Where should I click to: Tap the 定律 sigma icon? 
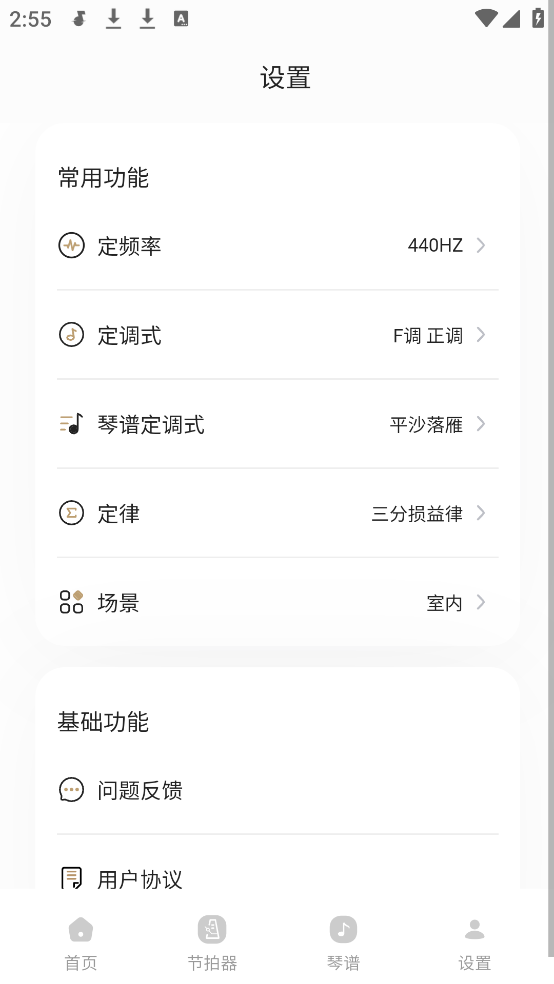tap(72, 513)
